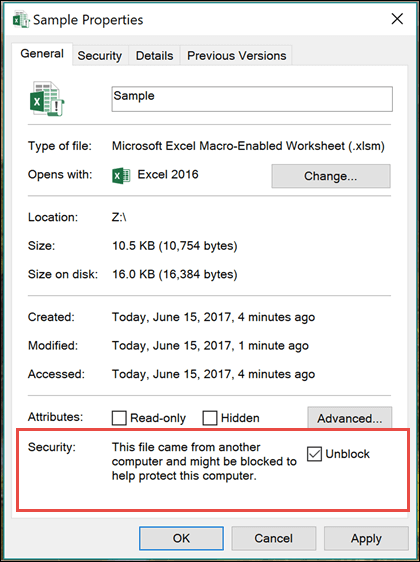Open the Advanced... attributes dialog
Viewport: 420px width, 562px height.
point(349,418)
